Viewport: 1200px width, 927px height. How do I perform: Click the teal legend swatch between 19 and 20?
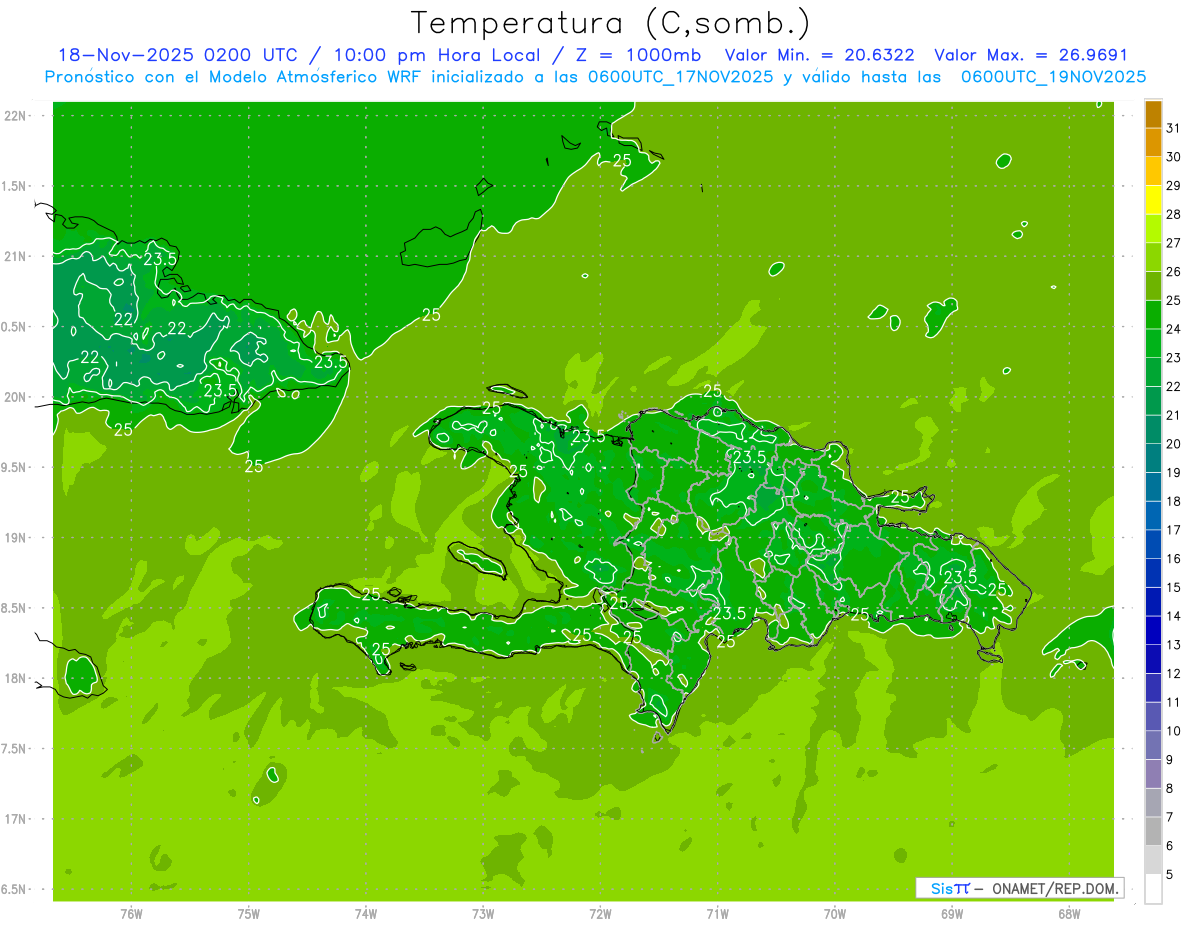[1153, 458]
